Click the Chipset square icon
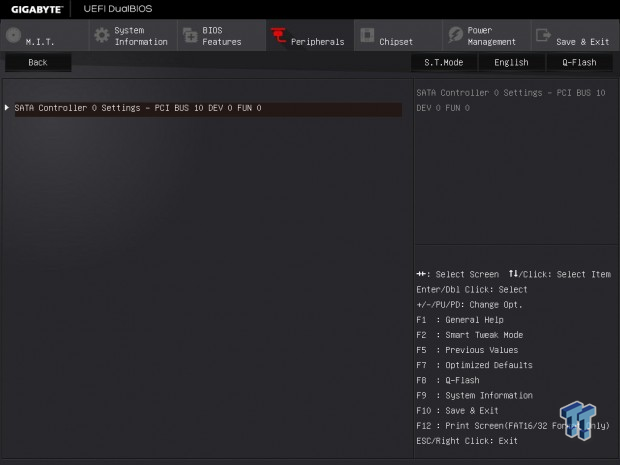Viewport: 620px width, 465px height. (x=367, y=35)
